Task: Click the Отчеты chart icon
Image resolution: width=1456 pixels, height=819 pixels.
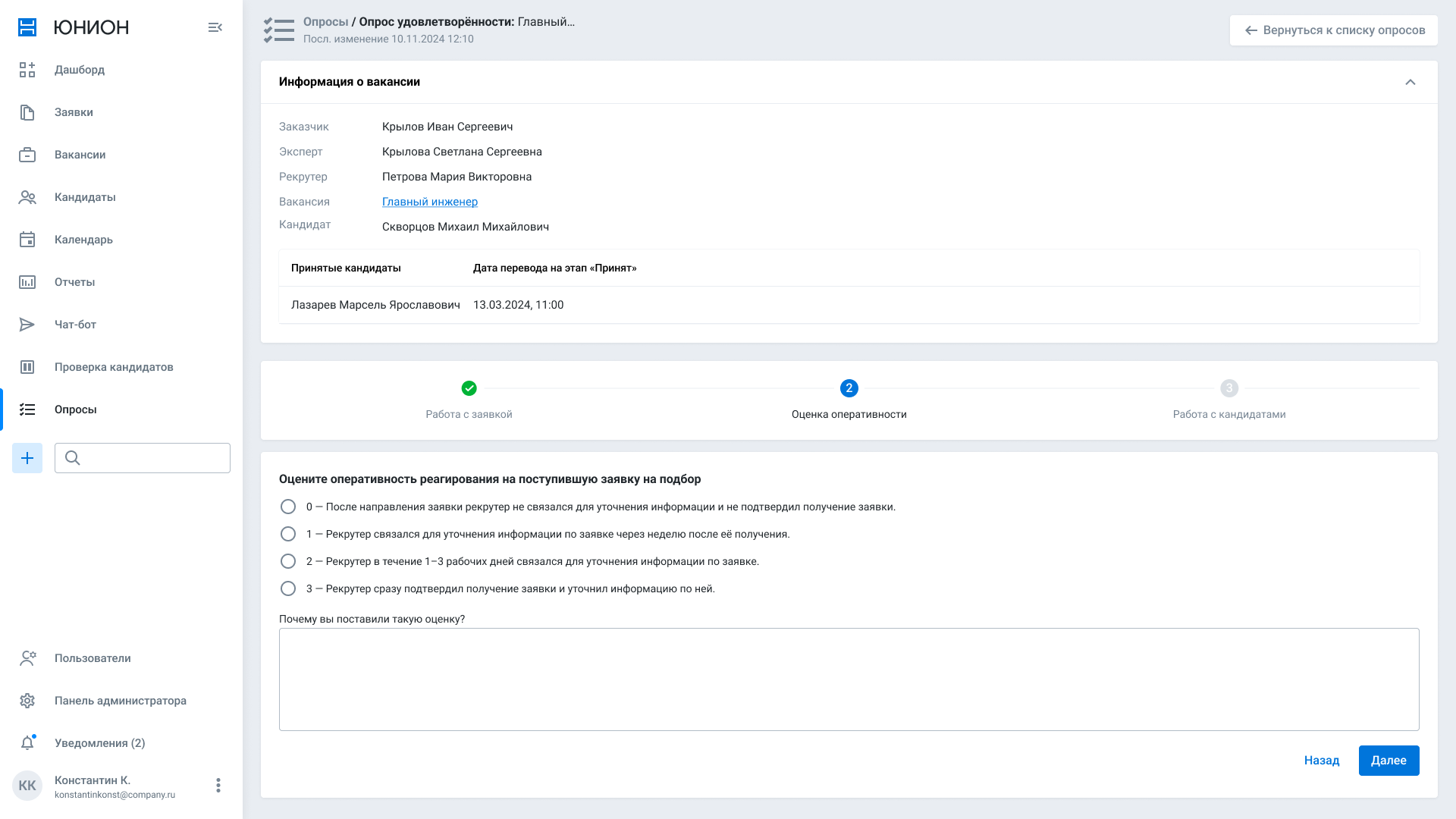Action: coord(27,282)
